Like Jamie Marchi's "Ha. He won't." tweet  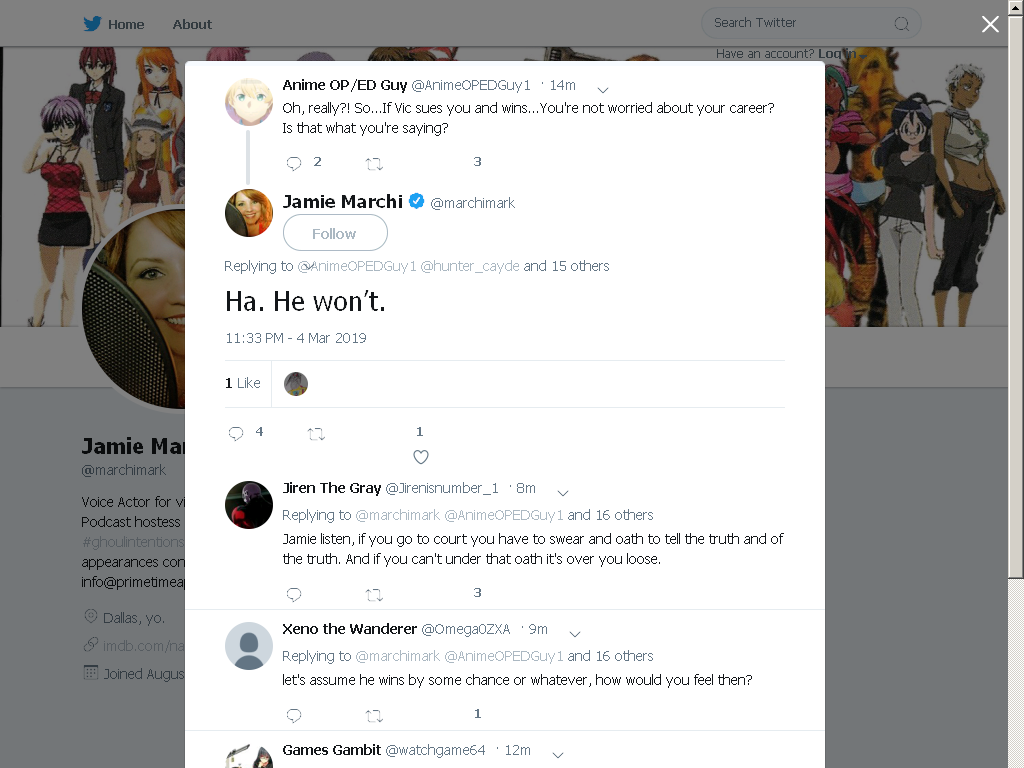click(421, 457)
